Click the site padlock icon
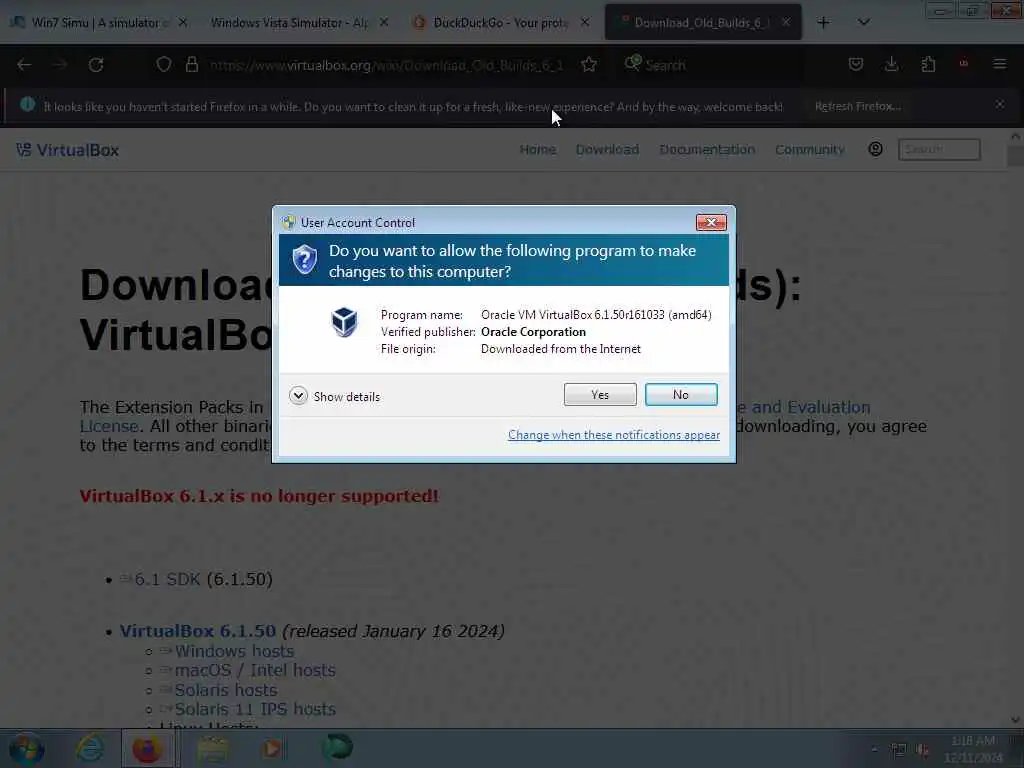The height and width of the screenshot is (768, 1024). click(x=191, y=65)
